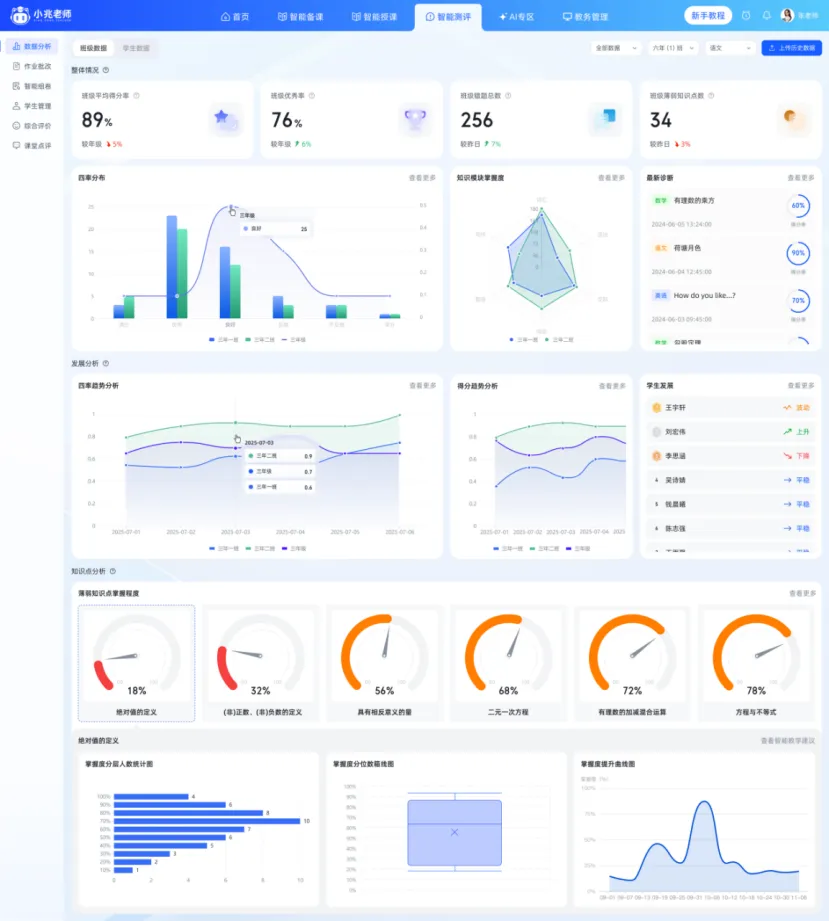Open the 有理数的乘方 diagnosis entry
The image size is (830, 921).
pyautogui.click(x=730, y=211)
